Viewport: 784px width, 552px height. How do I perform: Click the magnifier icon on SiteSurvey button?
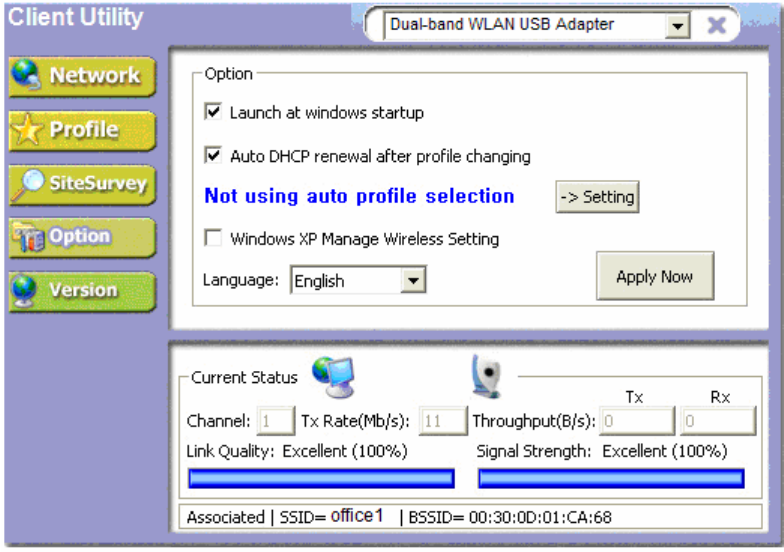[28, 184]
